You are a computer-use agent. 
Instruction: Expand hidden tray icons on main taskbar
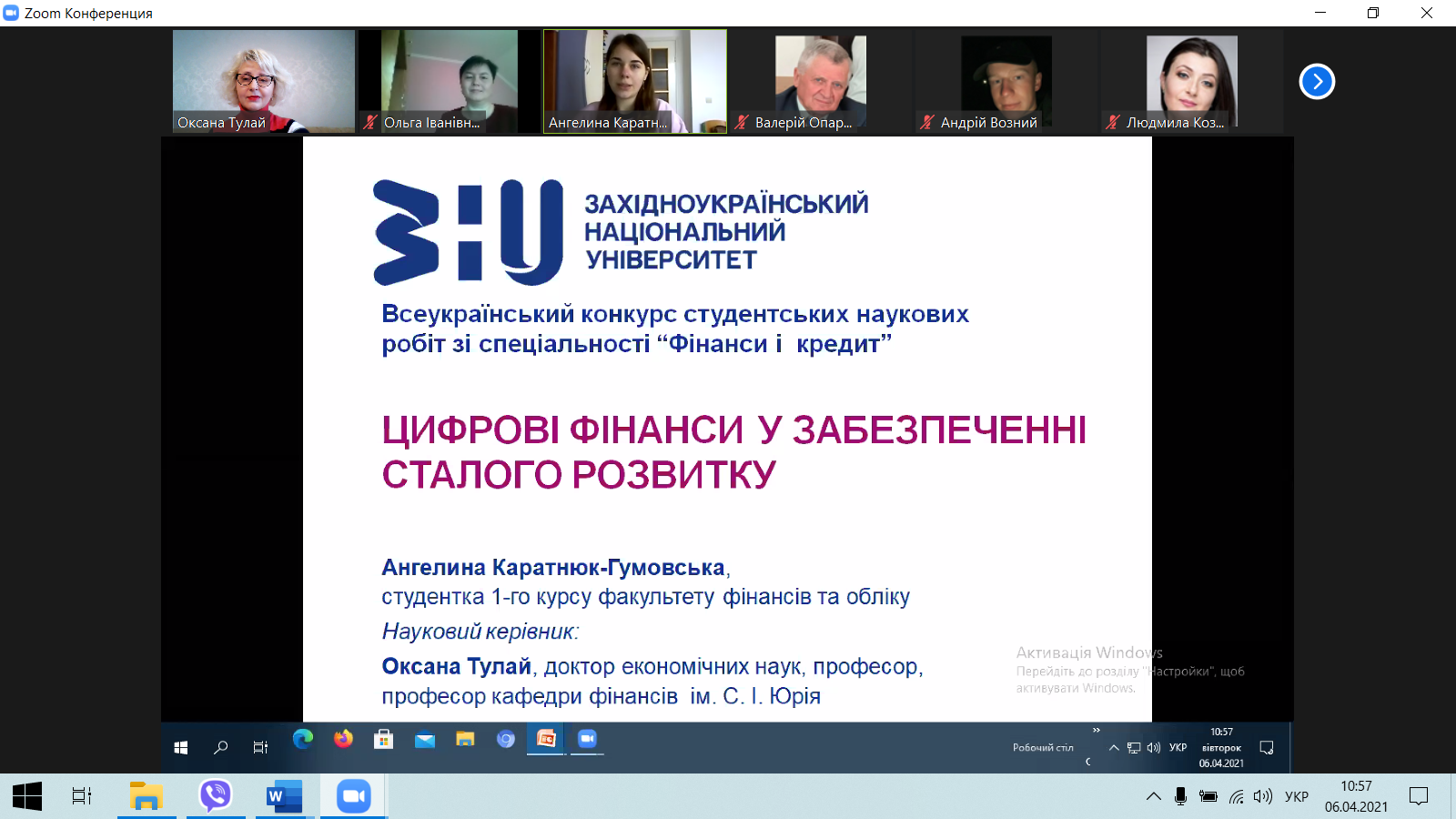point(1154,796)
